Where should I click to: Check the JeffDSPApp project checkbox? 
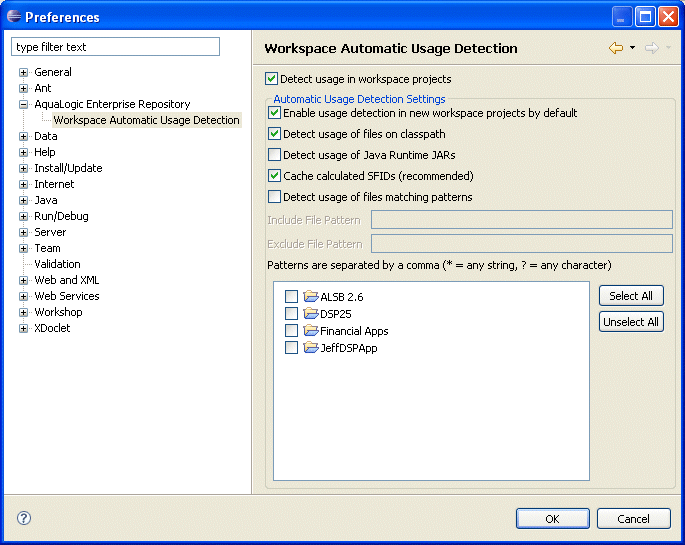pyautogui.click(x=291, y=348)
